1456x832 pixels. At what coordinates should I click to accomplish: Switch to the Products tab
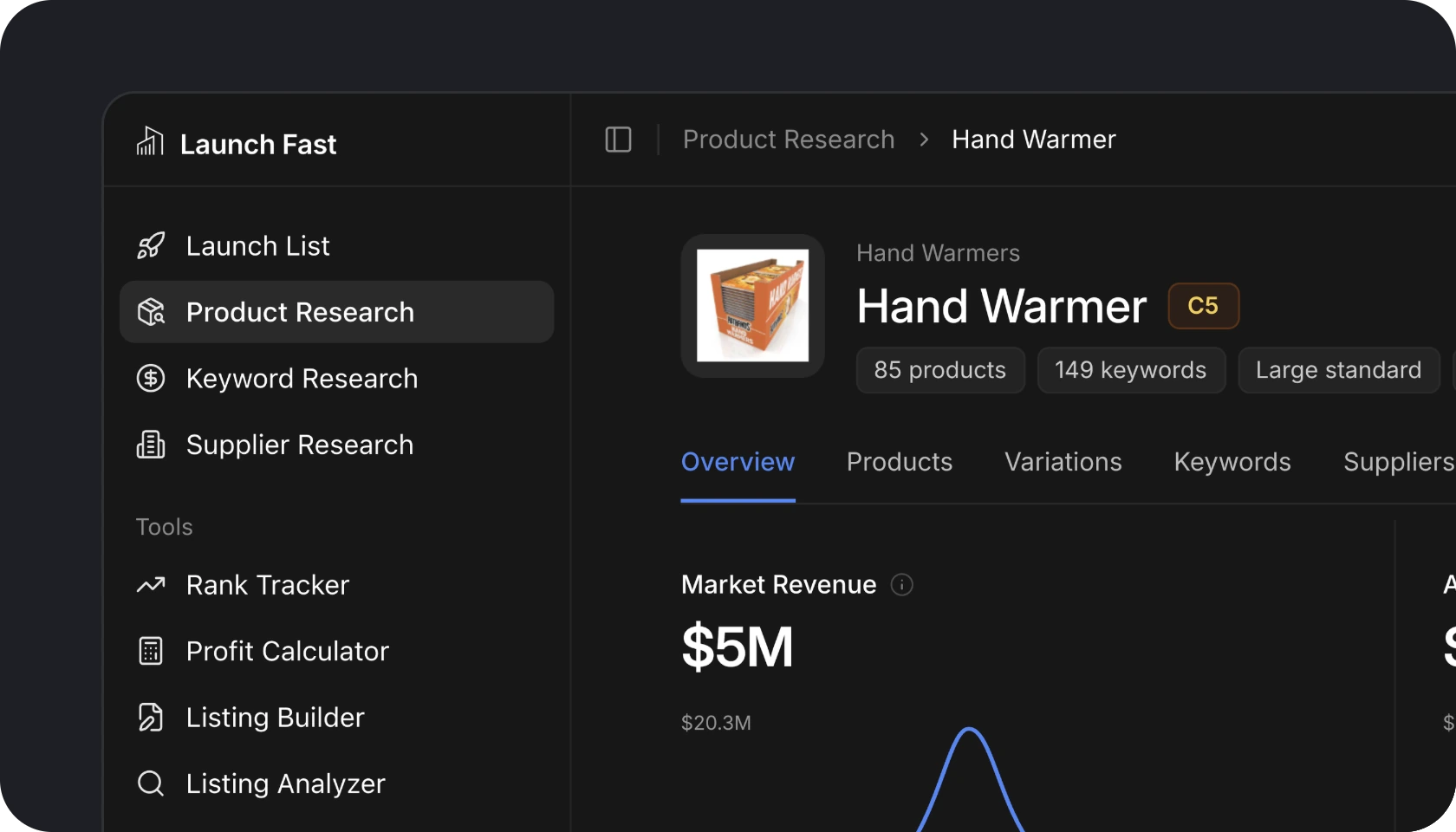900,462
